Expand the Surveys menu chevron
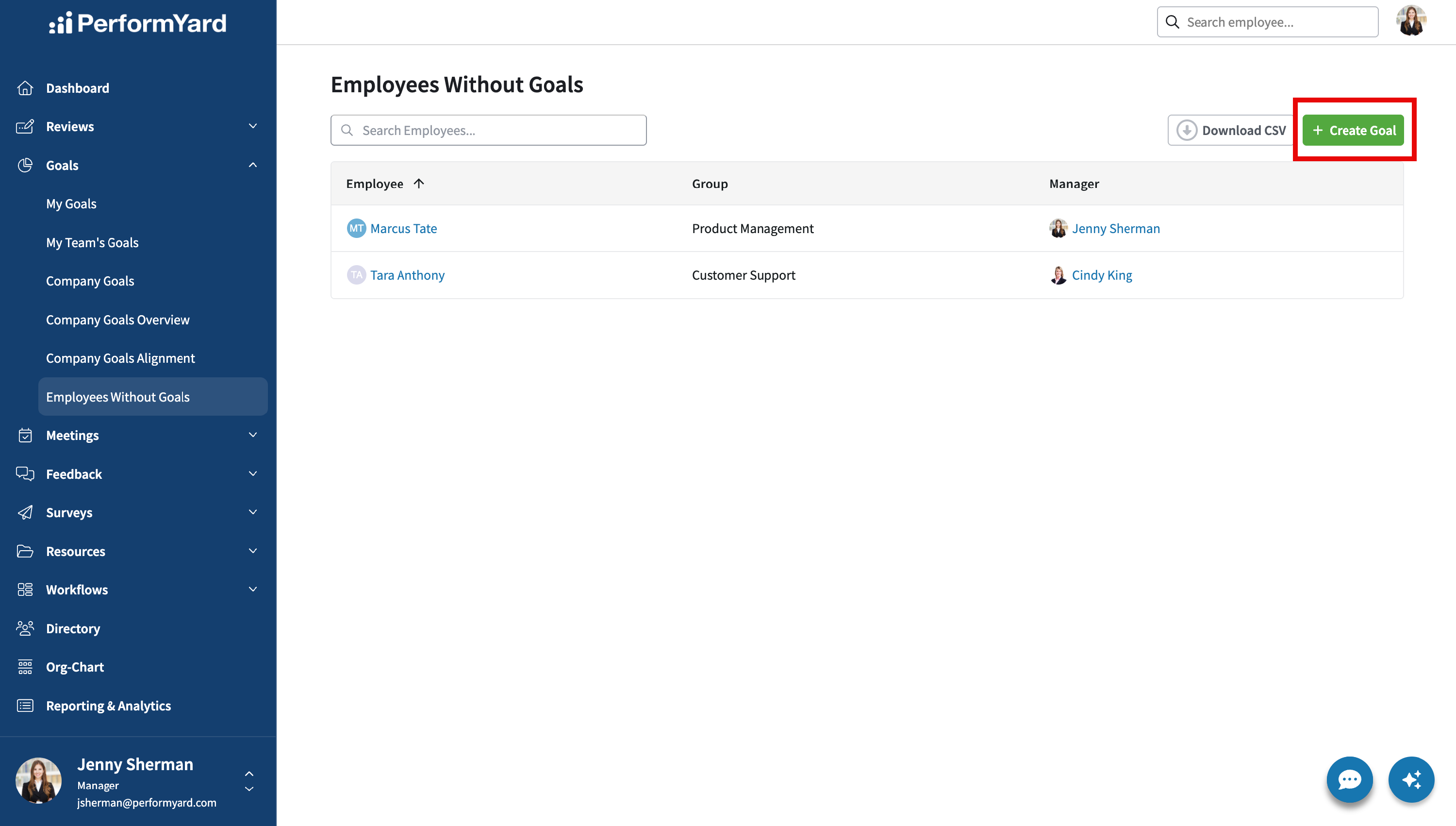Screen dimensions: 1456x826 (253, 512)
